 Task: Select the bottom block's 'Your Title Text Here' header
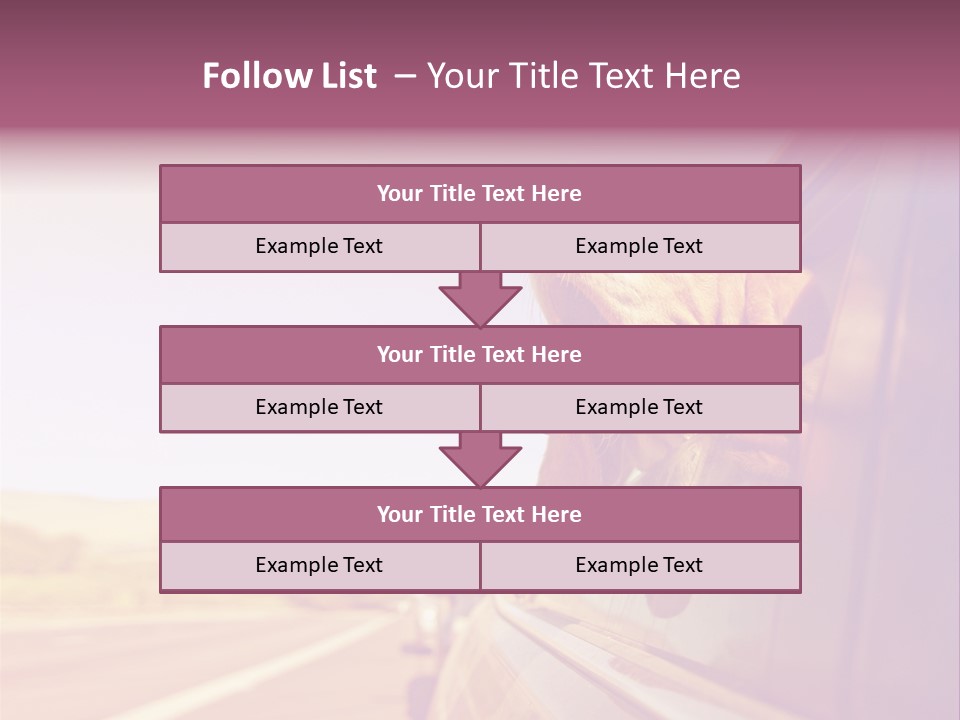pyautogui.click(x=480, y=514)
